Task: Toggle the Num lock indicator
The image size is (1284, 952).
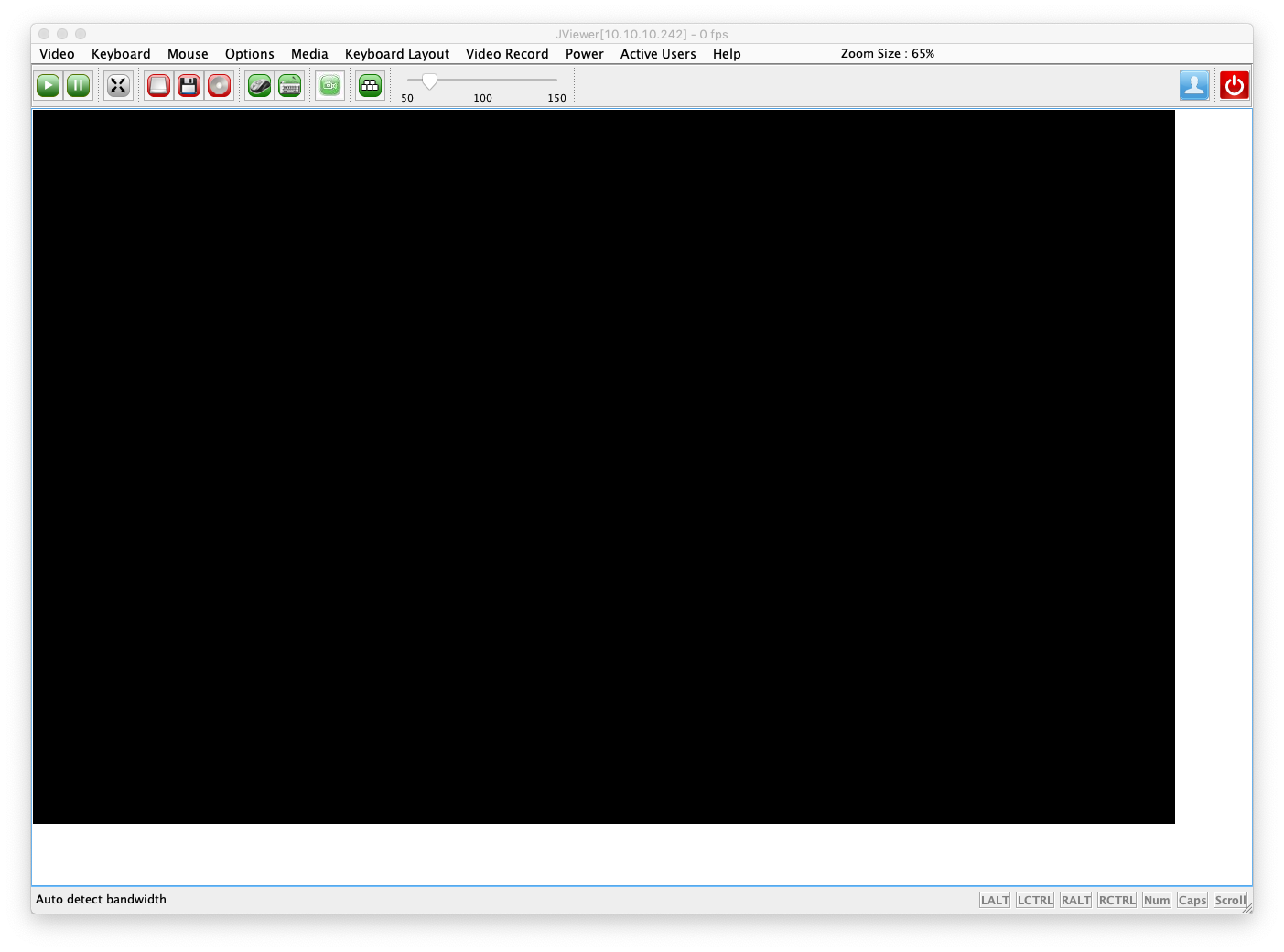Action: (1157, 900)
